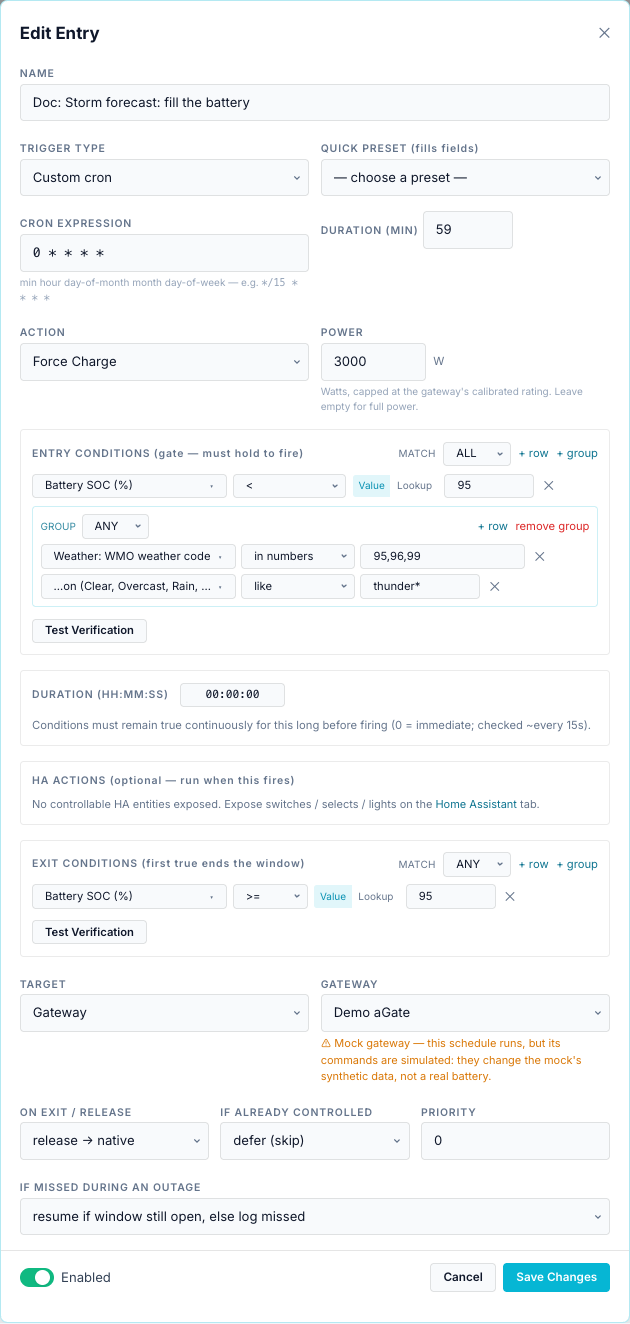Open the >= operator dropdown

(x=271, y=896)
